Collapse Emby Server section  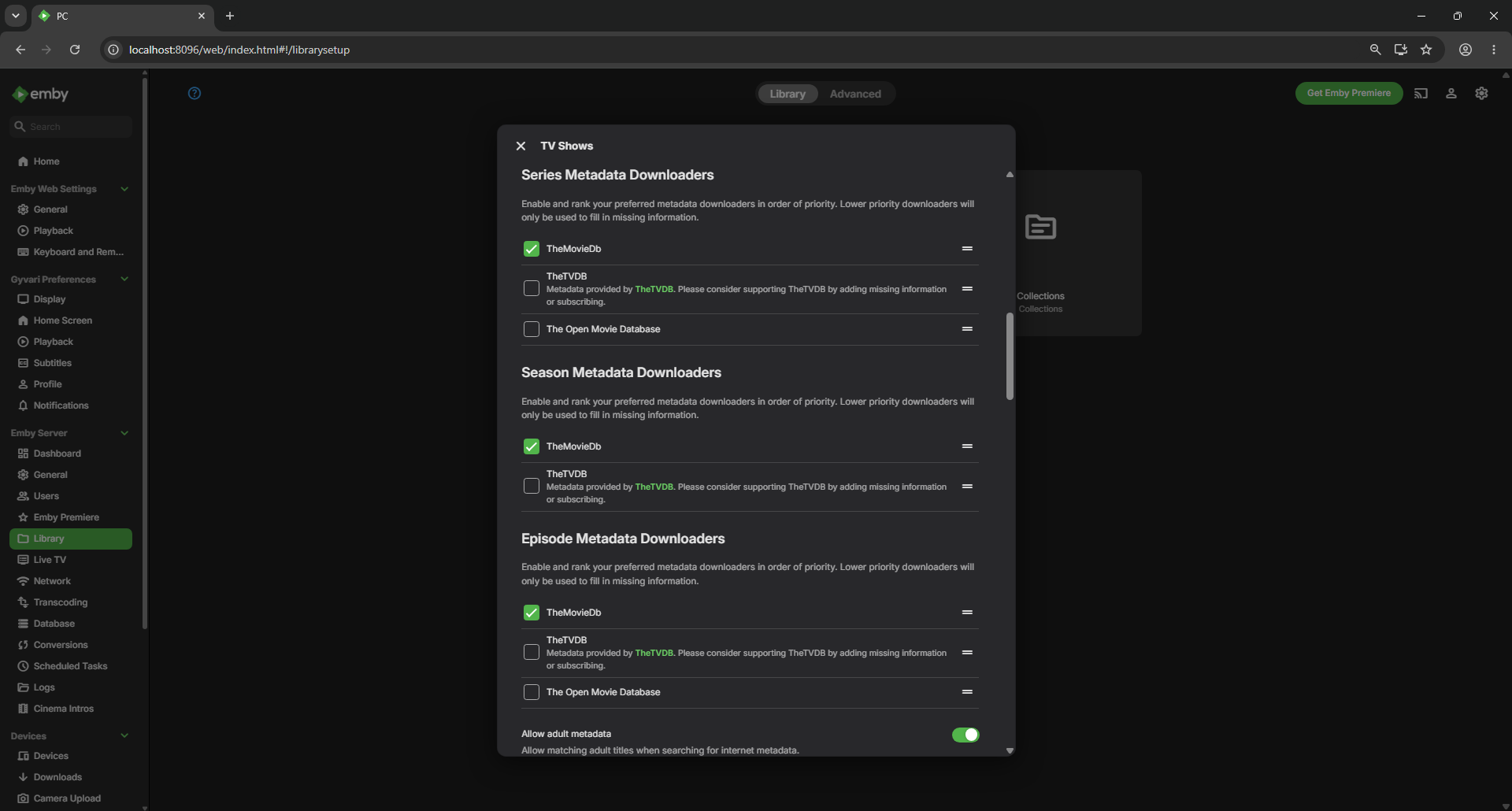coord(124,433)
